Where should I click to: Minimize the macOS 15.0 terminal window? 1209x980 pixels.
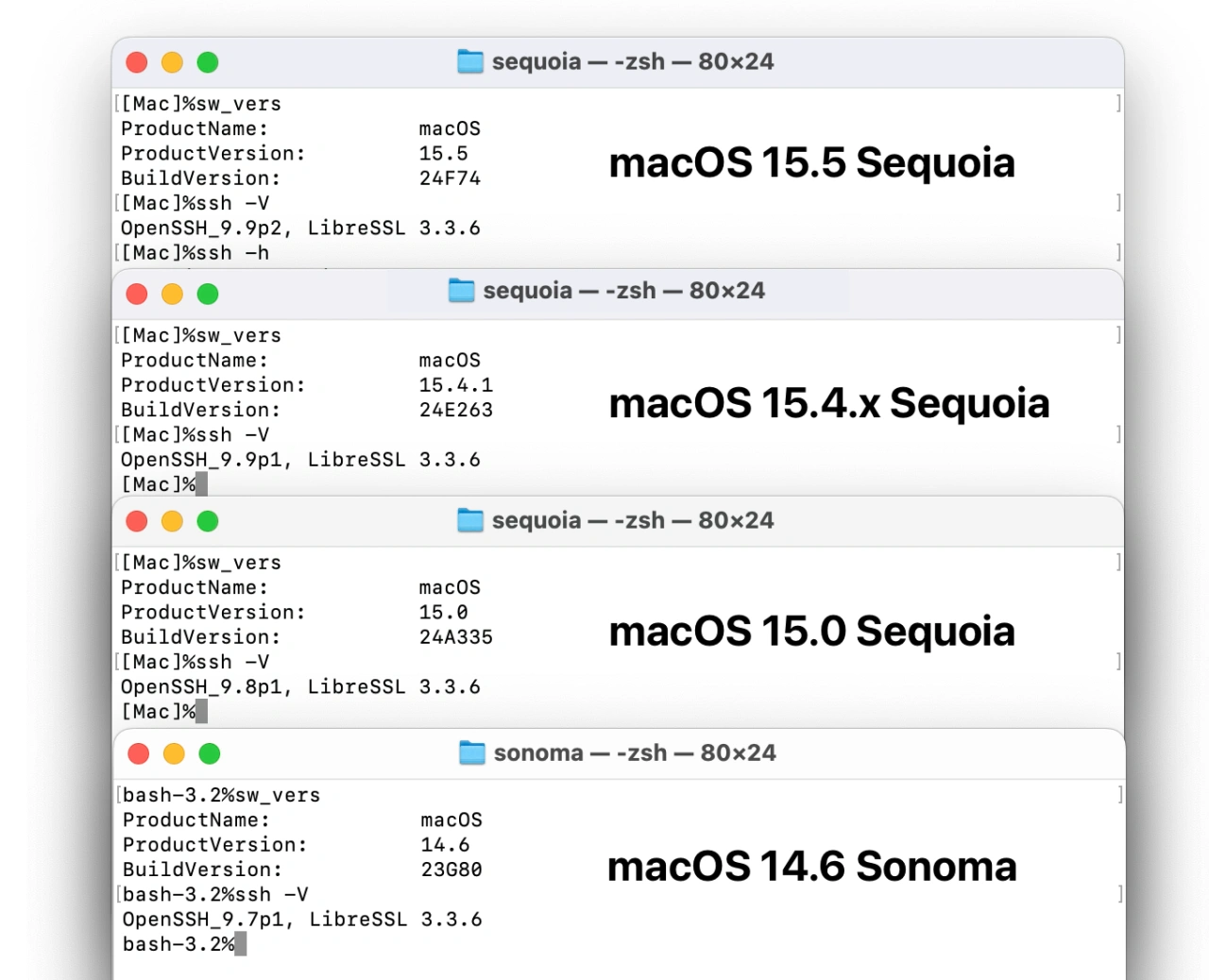(x=172, y=521)
